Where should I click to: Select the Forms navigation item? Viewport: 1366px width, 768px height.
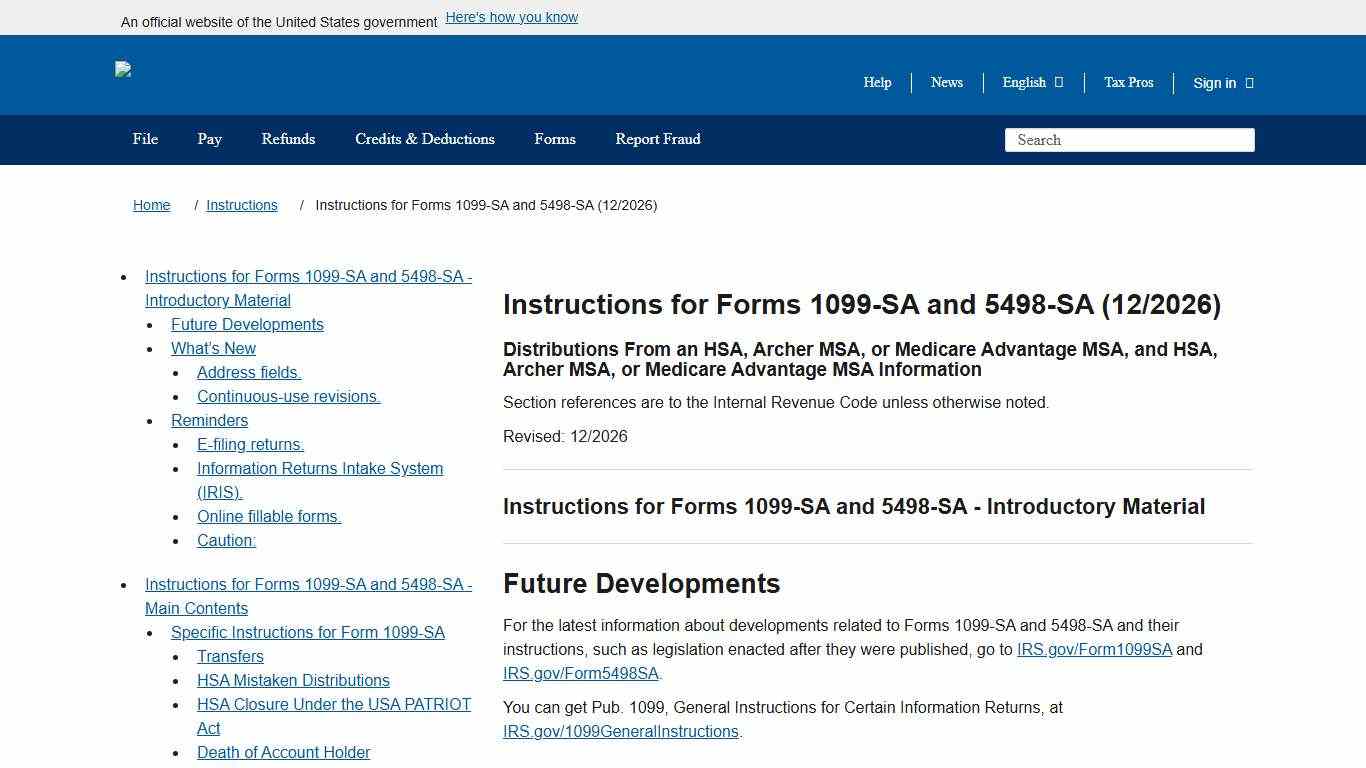555,140
